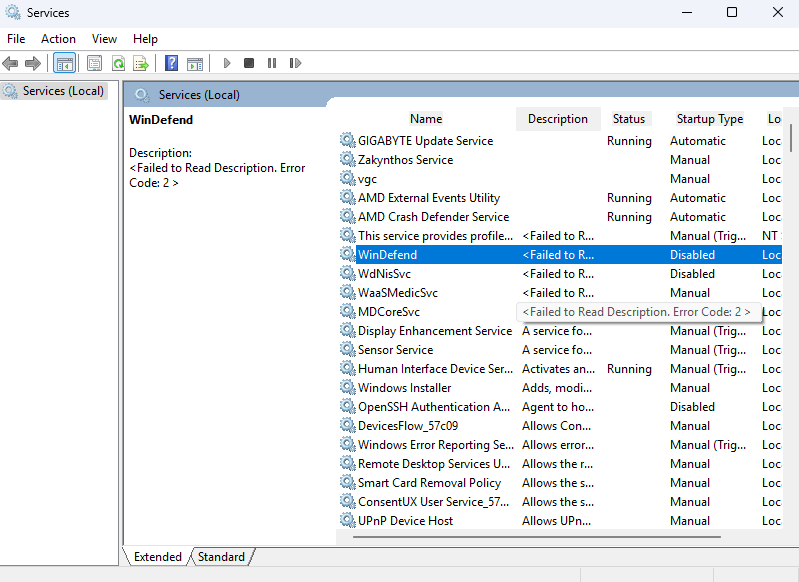Click gear icon beside AMD Crash Defender Service
The width and height of the screenshot is (799, 582).
click(x=348, y=216)
